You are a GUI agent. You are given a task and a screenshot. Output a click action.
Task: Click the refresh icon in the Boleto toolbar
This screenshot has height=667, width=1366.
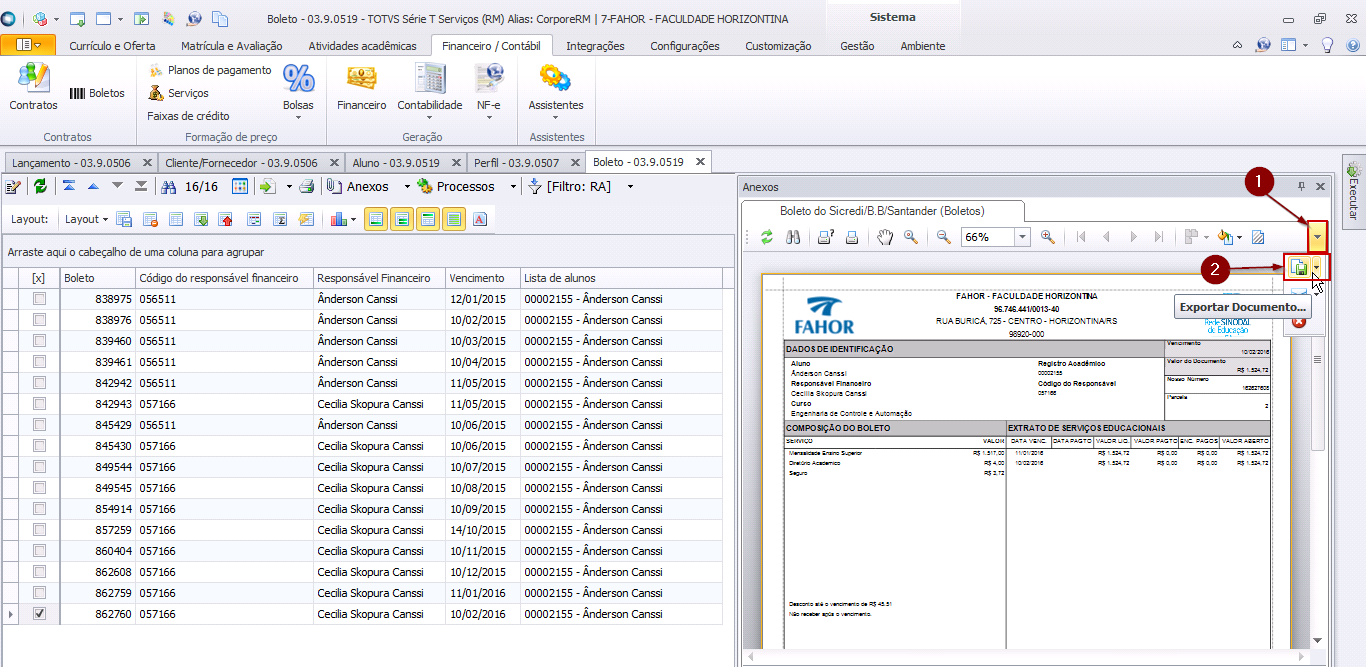(40, 186)
